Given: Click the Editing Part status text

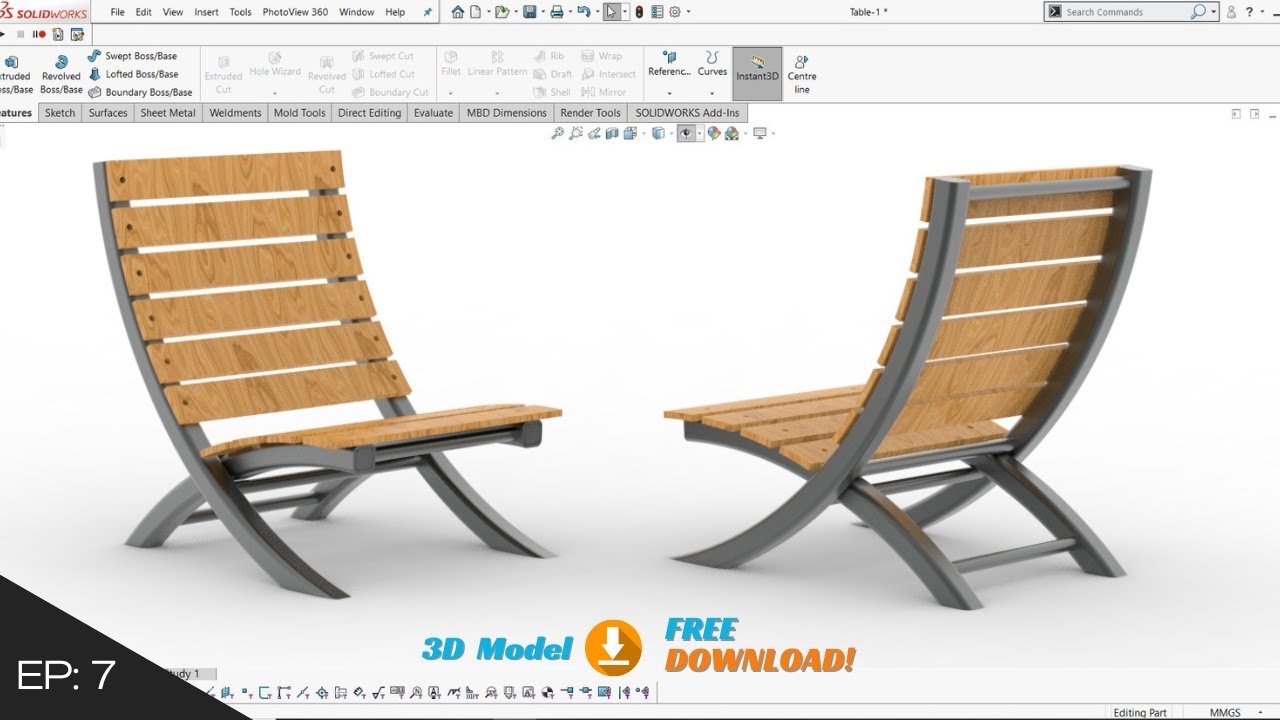Looking at the screenshot, I should click(1140, 712).
